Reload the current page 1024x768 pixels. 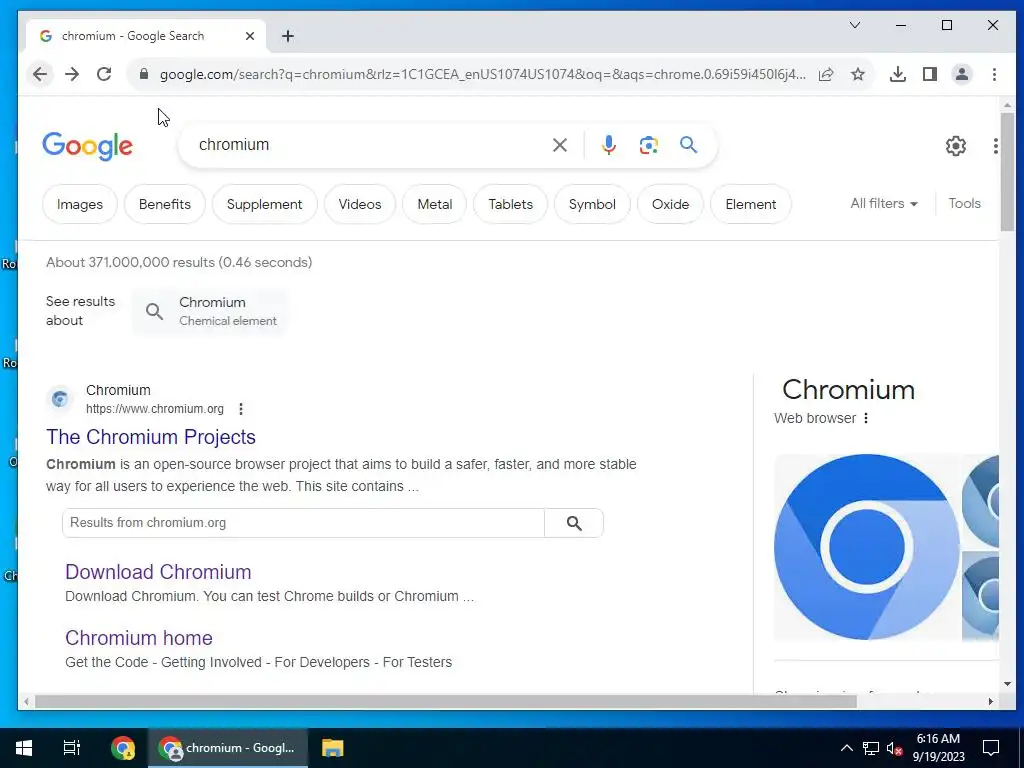click(x=104, y=74)
